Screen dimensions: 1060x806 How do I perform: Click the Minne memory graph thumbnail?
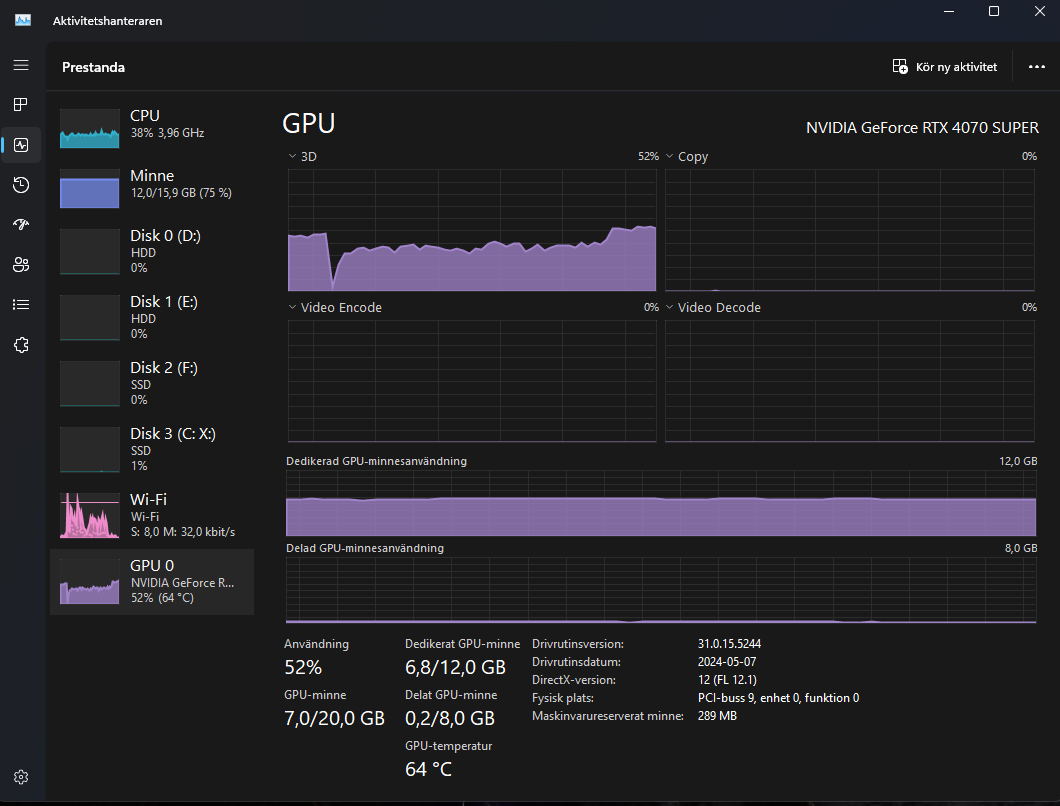[x=89, y=189]
